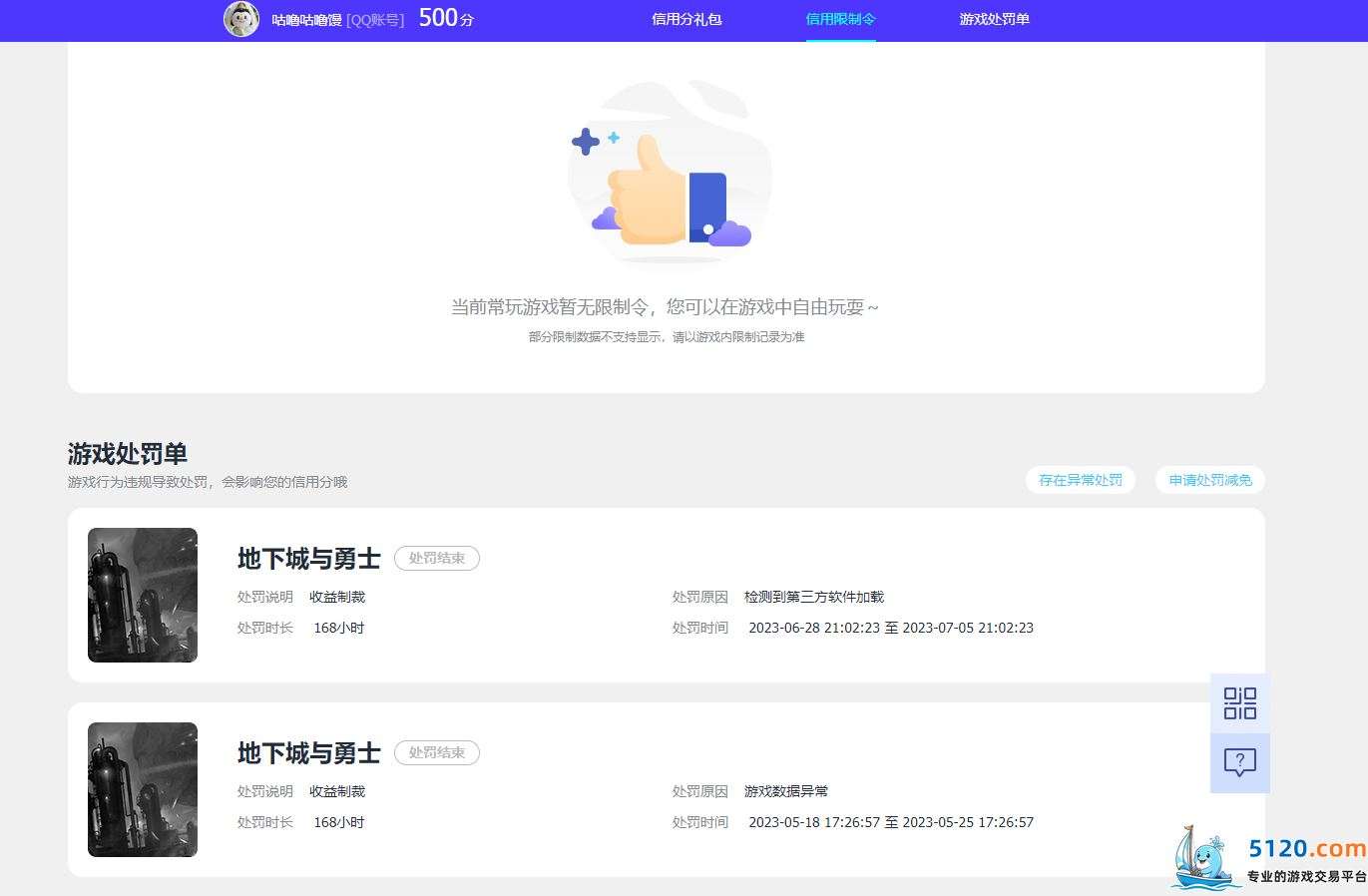Go to the 游戏处罚单 tab
Image resolution: width=1368 pixels, height=896 pixels.
[995, 19]
